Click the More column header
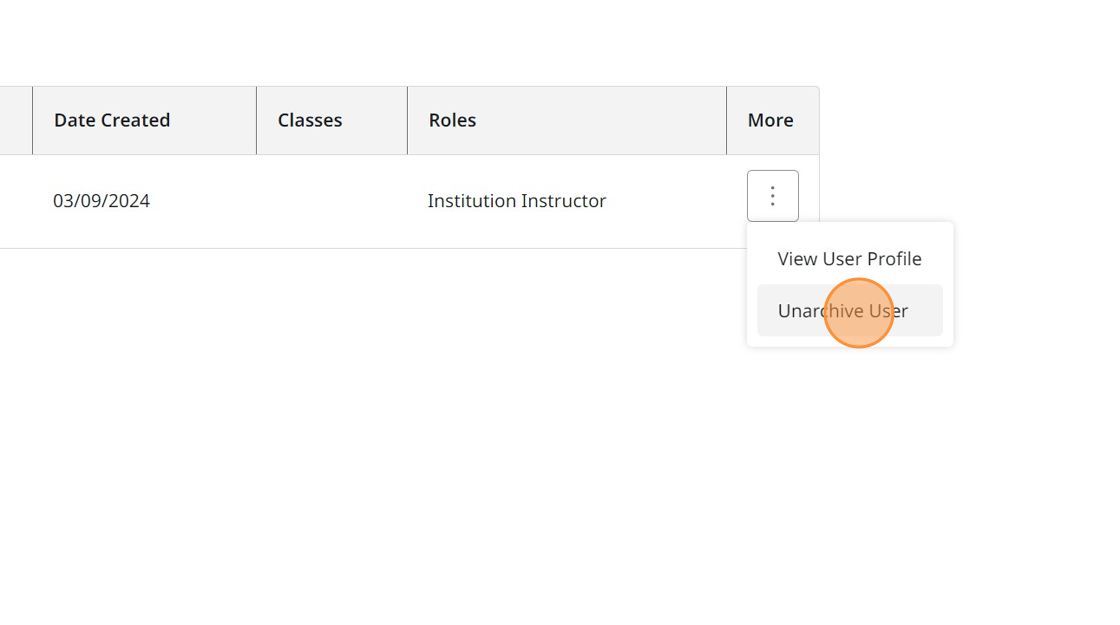Viewport: 1120px width, 625px height. click(770, 120)
